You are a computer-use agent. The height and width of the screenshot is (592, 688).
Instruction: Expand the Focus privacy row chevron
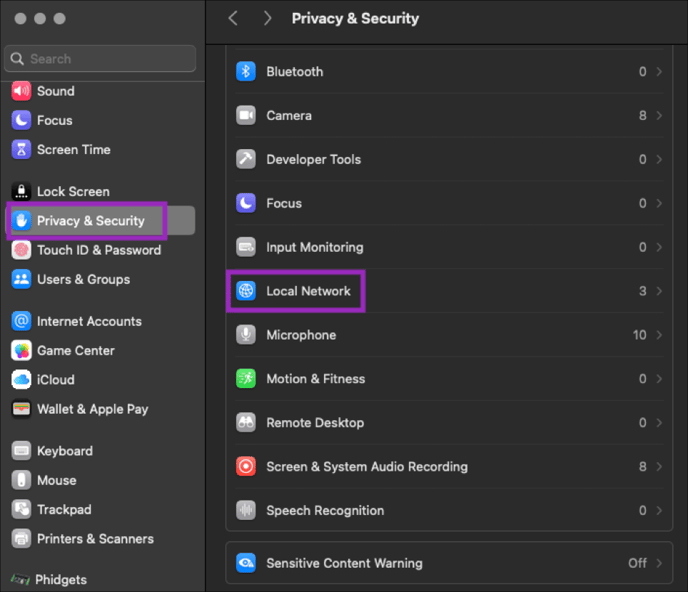click(x=659, y=203)
